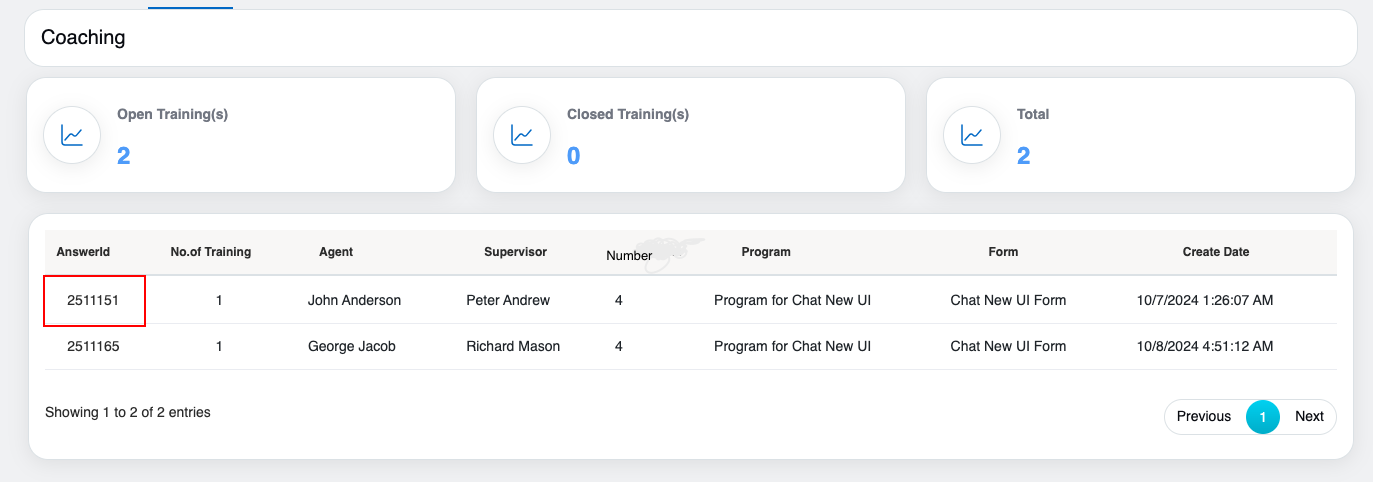Click supervisor Richard Mason cell
Image resolution: width=1373 pixels, height=482 pixels.
(x=513, y=347)
